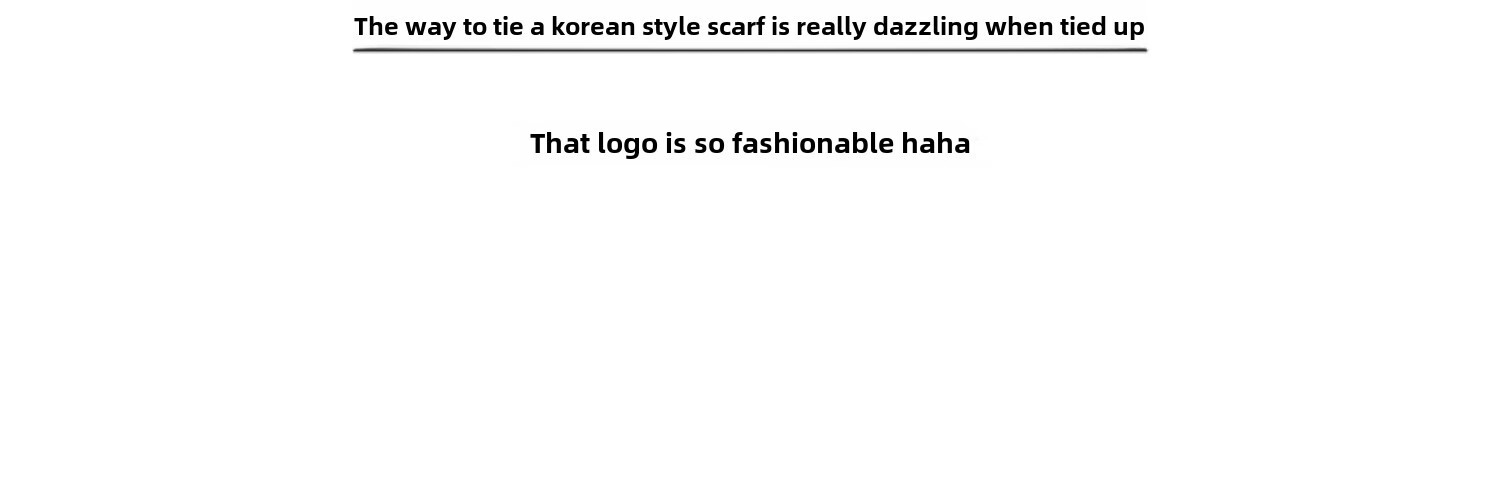Click the first word "The" of the headline
This screenshot has width=1500, height=482.
point(376,26)
